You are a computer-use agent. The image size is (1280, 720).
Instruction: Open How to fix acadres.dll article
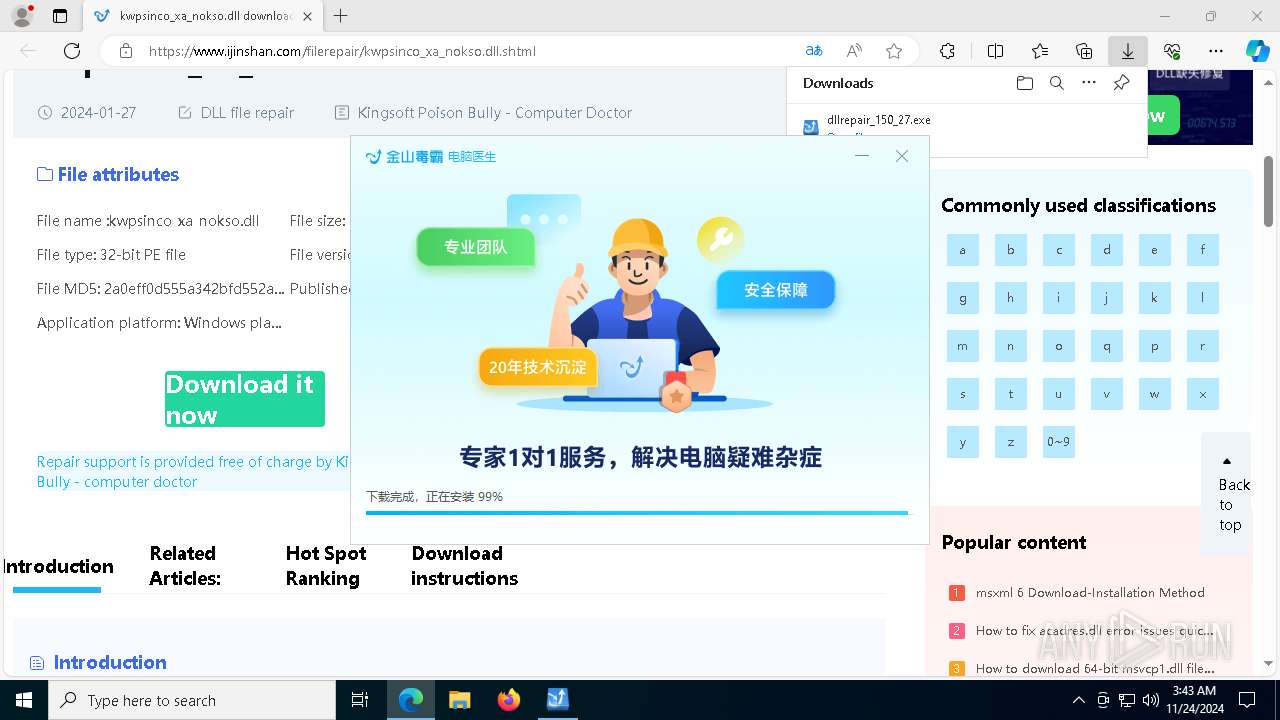pyautogui.click(x=1095, y=631)
